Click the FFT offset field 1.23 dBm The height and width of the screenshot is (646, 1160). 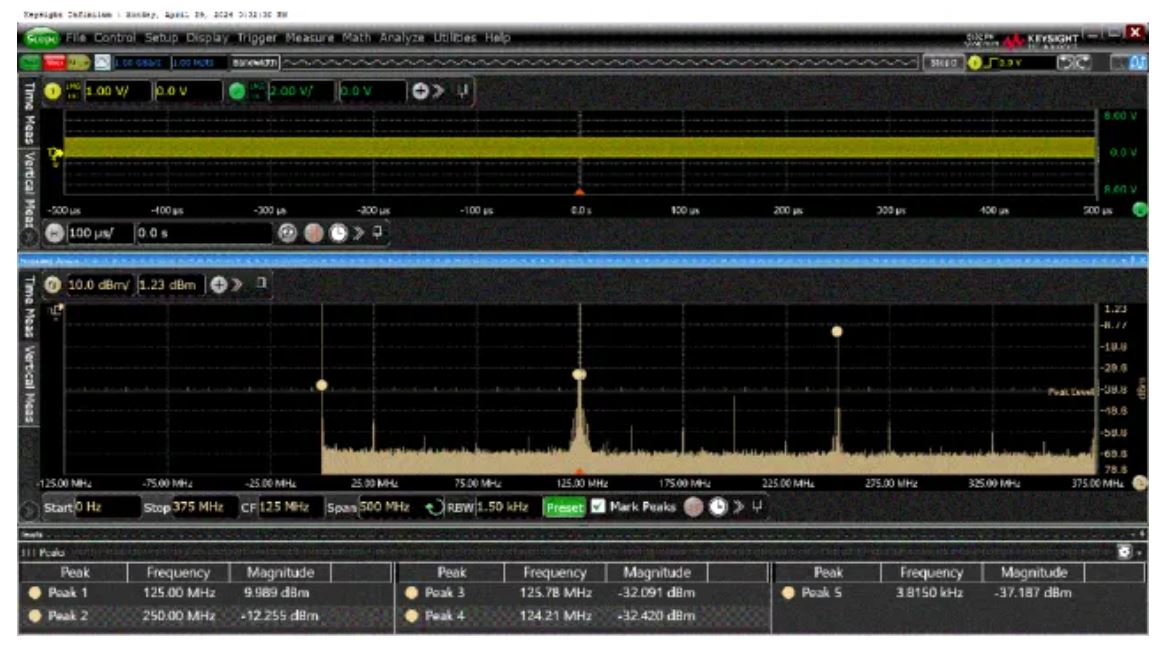click(170, 285)
